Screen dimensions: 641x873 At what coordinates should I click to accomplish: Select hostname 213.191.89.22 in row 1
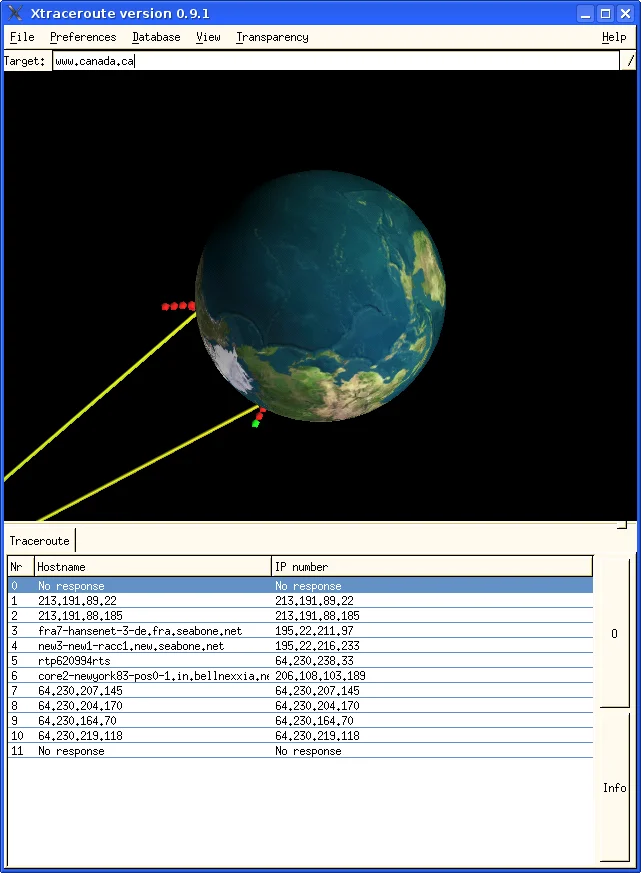point(77,601)
